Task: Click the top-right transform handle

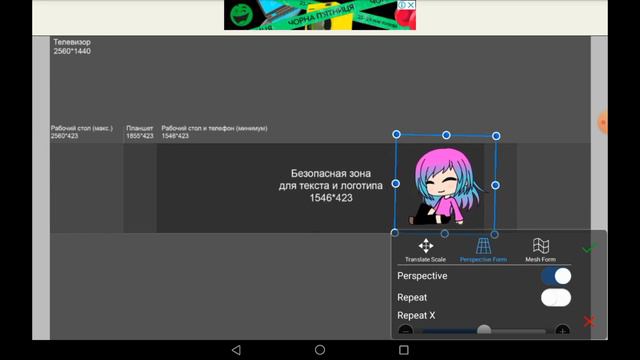Action: [496, 136]
